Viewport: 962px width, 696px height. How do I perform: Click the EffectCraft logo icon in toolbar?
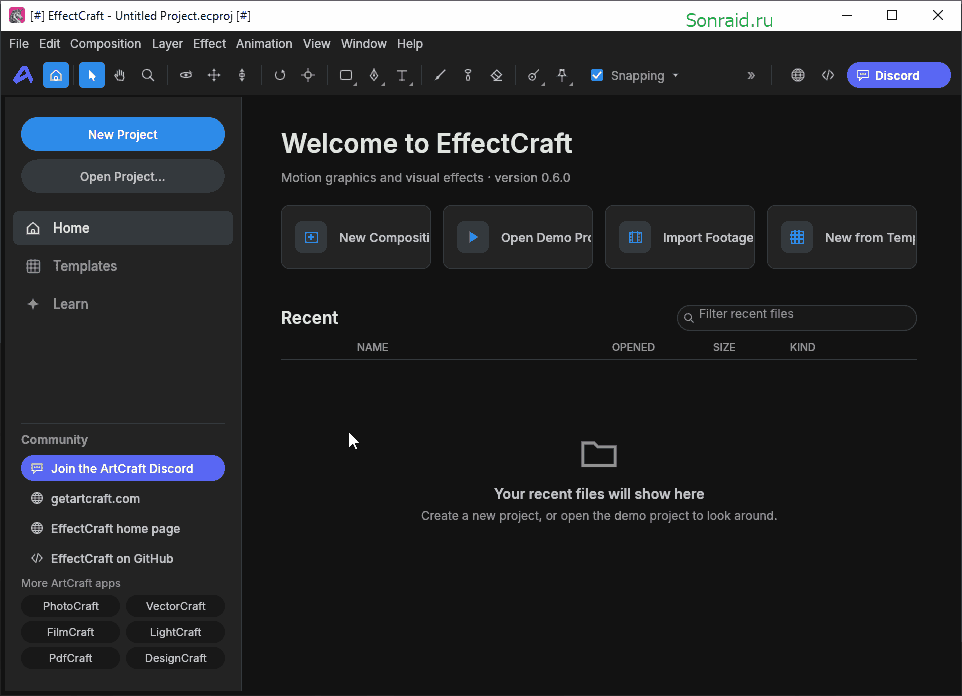point(23,75)
